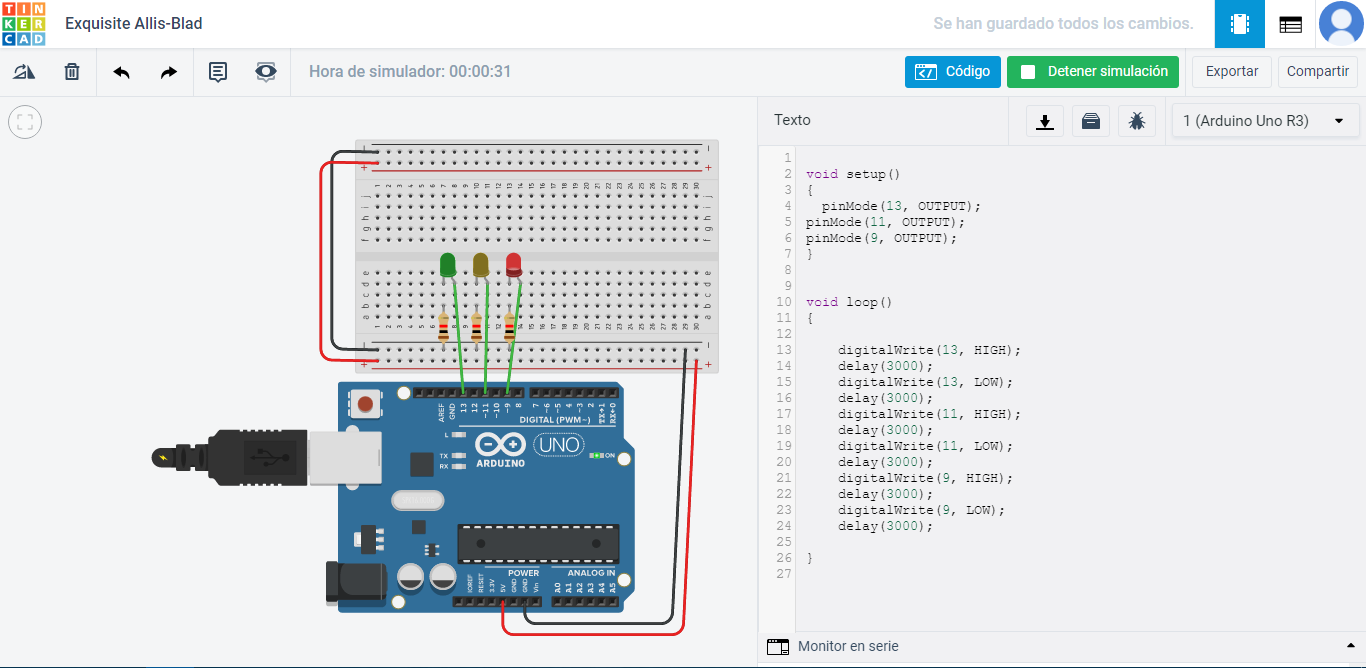Click code line digitalWrite(13, HIGH);
This screenshot has width=1366, height=668.
pyautogui.click(x=929, y=350)
